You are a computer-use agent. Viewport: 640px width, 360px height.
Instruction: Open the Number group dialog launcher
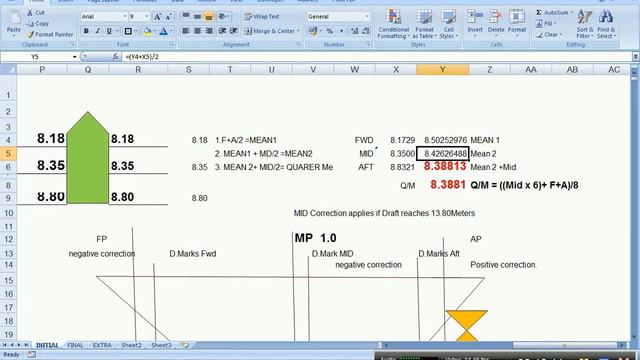click(368, 44)
